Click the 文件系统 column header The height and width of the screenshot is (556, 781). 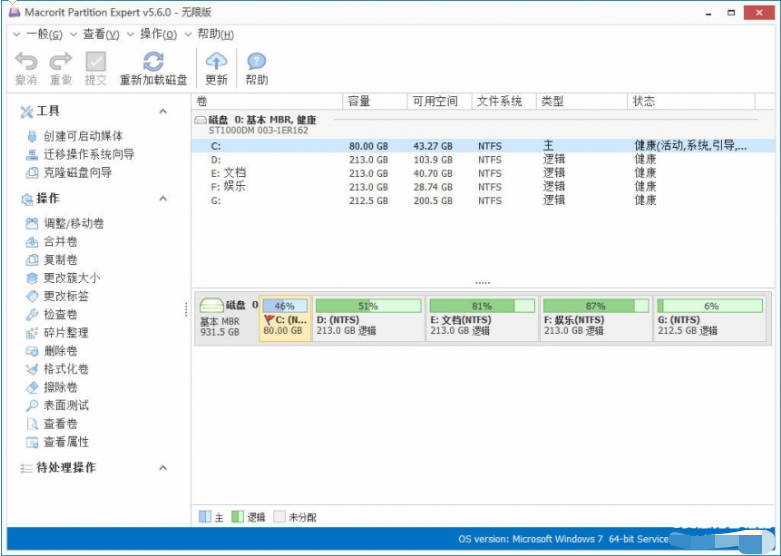(499, 101)
